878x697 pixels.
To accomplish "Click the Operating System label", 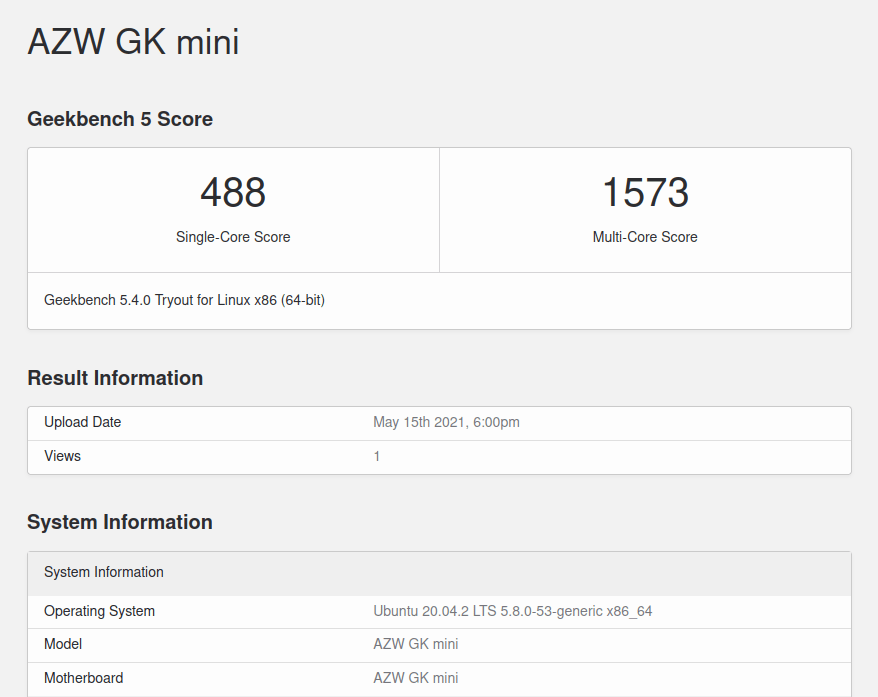I will 99,611.
